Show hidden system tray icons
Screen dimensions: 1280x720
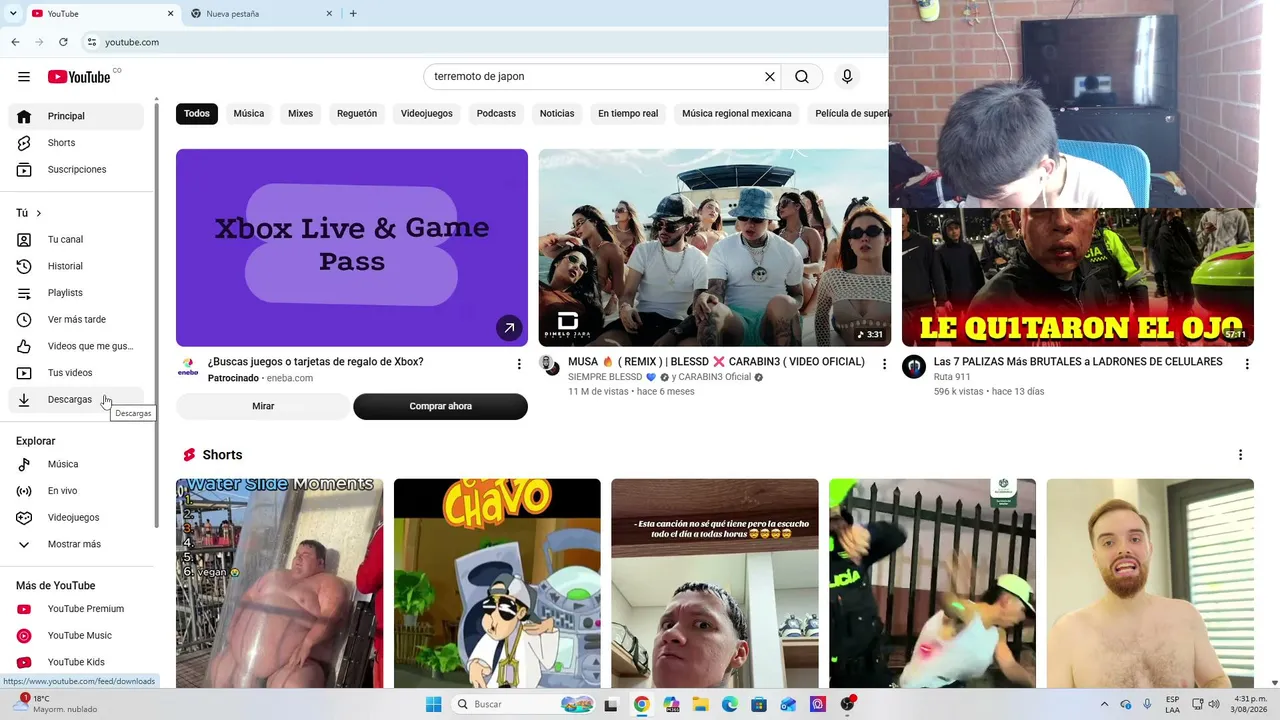click(x=1104, y=704)
